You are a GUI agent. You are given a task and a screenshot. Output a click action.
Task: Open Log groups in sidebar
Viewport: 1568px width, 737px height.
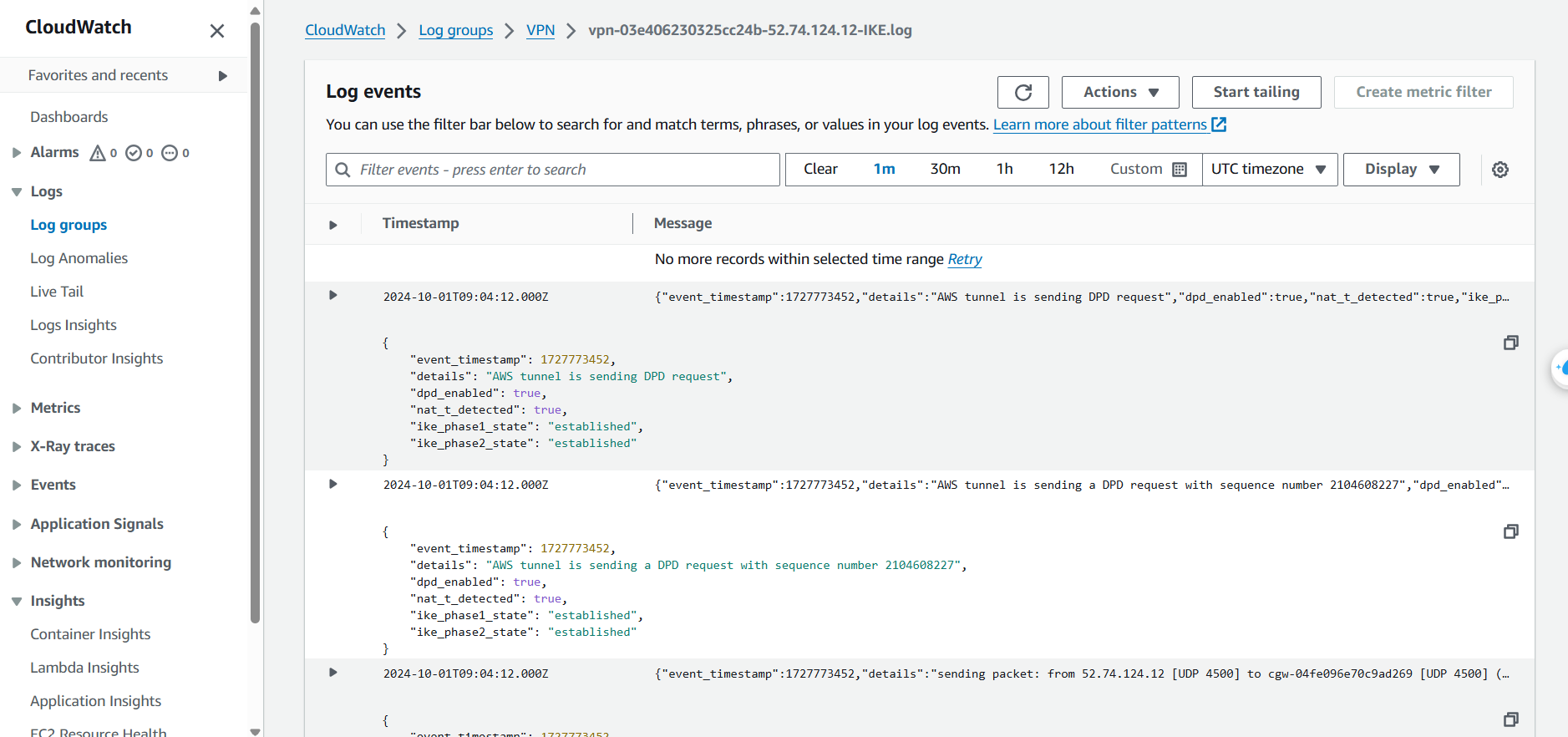[x=69, y=225]
